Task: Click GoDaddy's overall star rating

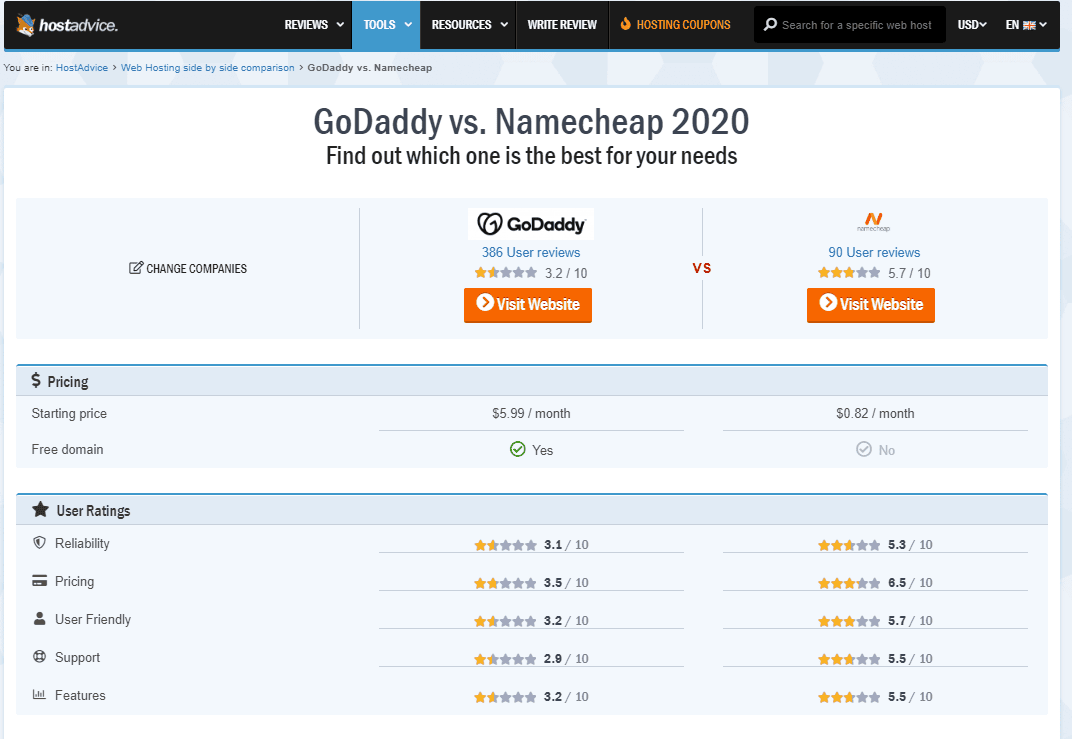Action: point(506,273)
